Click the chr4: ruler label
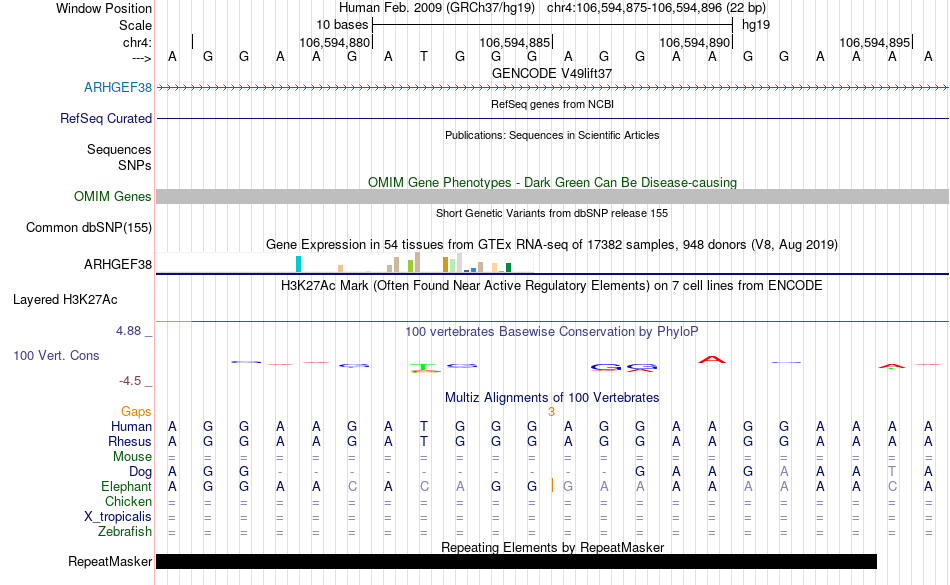The height and width of the screenshot is (585, 950). click(137, 42)
